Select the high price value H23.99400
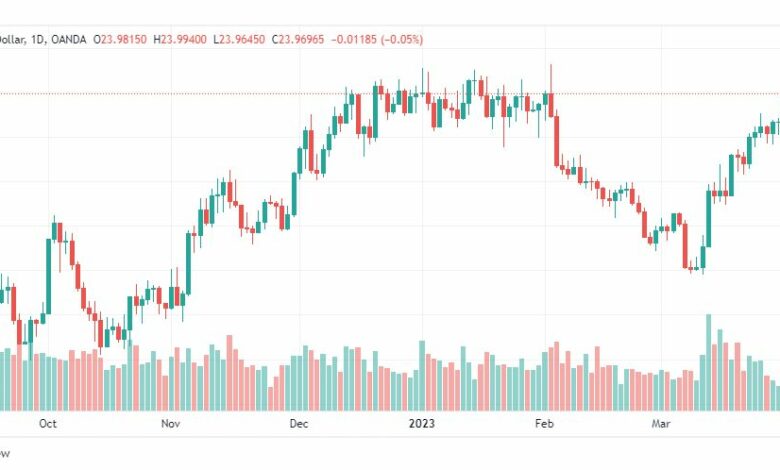 (180, 39)
